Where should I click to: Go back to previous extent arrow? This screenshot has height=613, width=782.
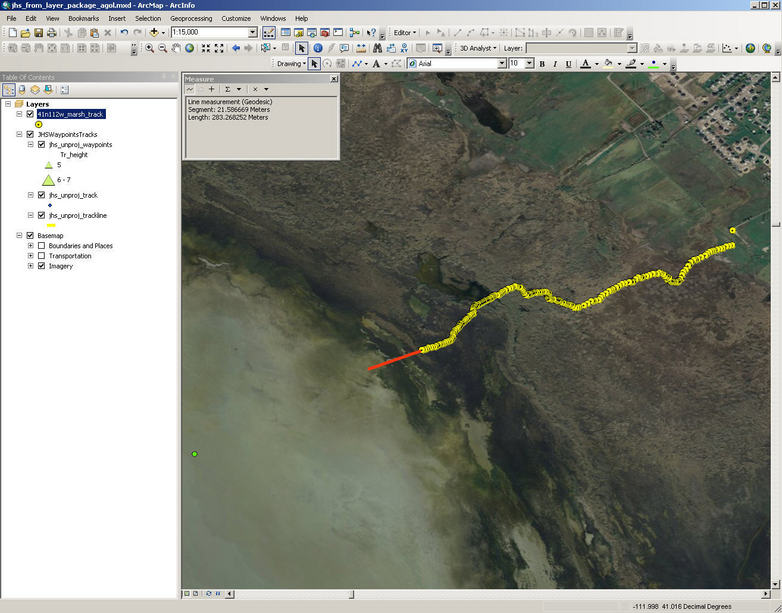click(x=236, y=48)
